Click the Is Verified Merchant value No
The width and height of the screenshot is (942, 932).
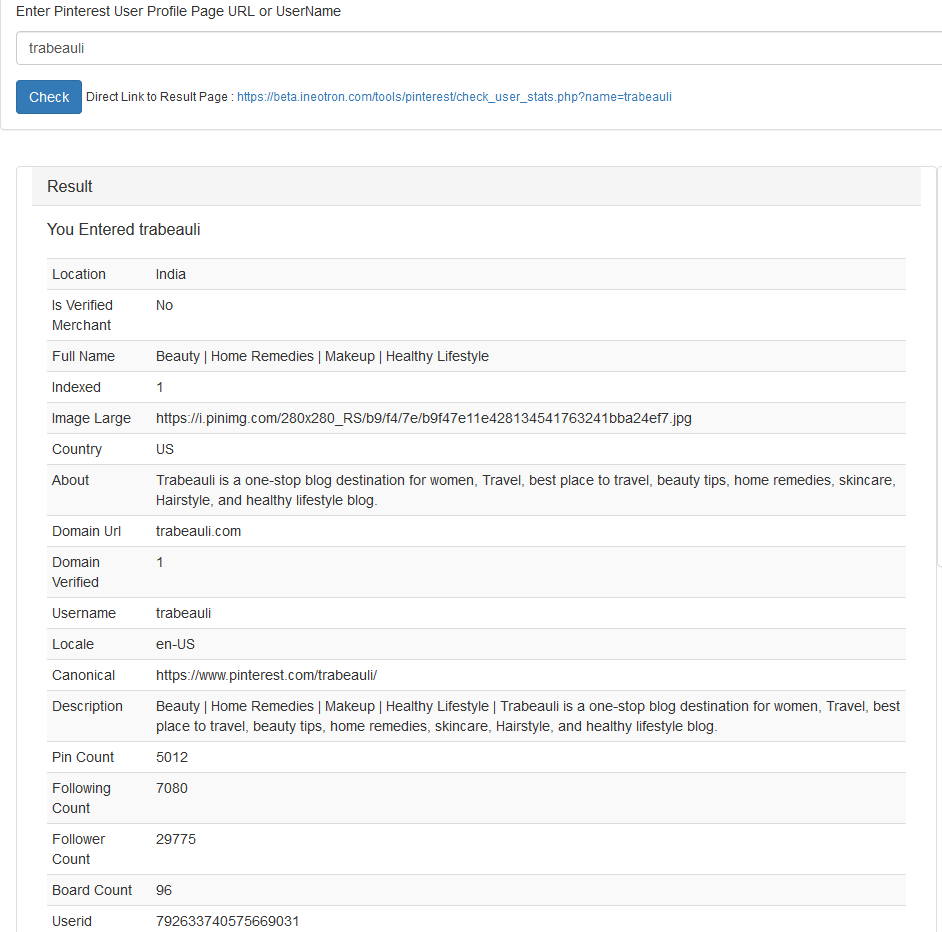click(x=164, y=305)
